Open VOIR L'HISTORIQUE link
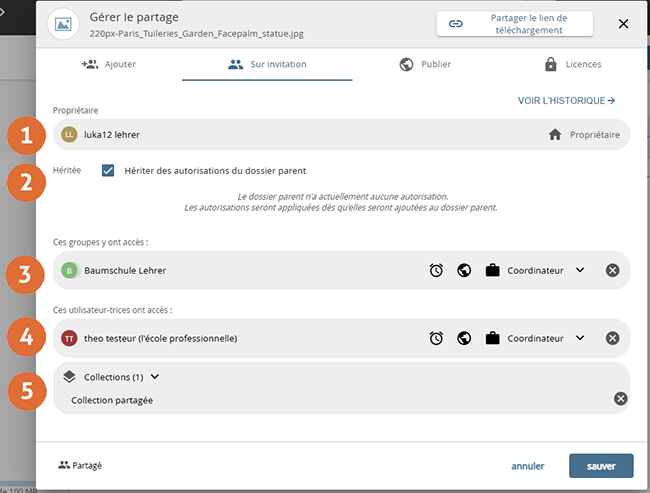The image size is (650, 493). [566, 101]
